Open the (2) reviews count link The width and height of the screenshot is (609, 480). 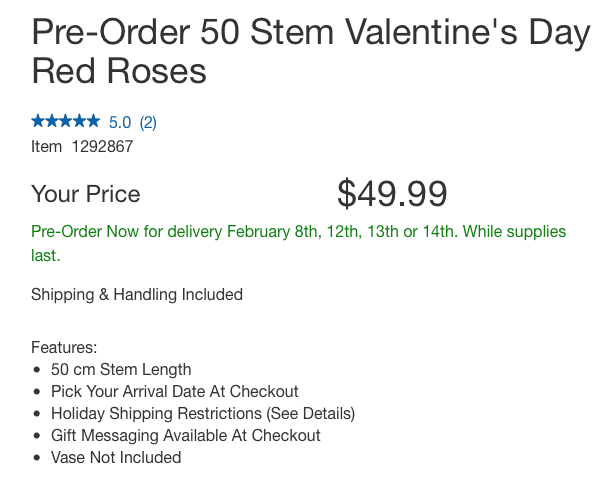point(148,123)
